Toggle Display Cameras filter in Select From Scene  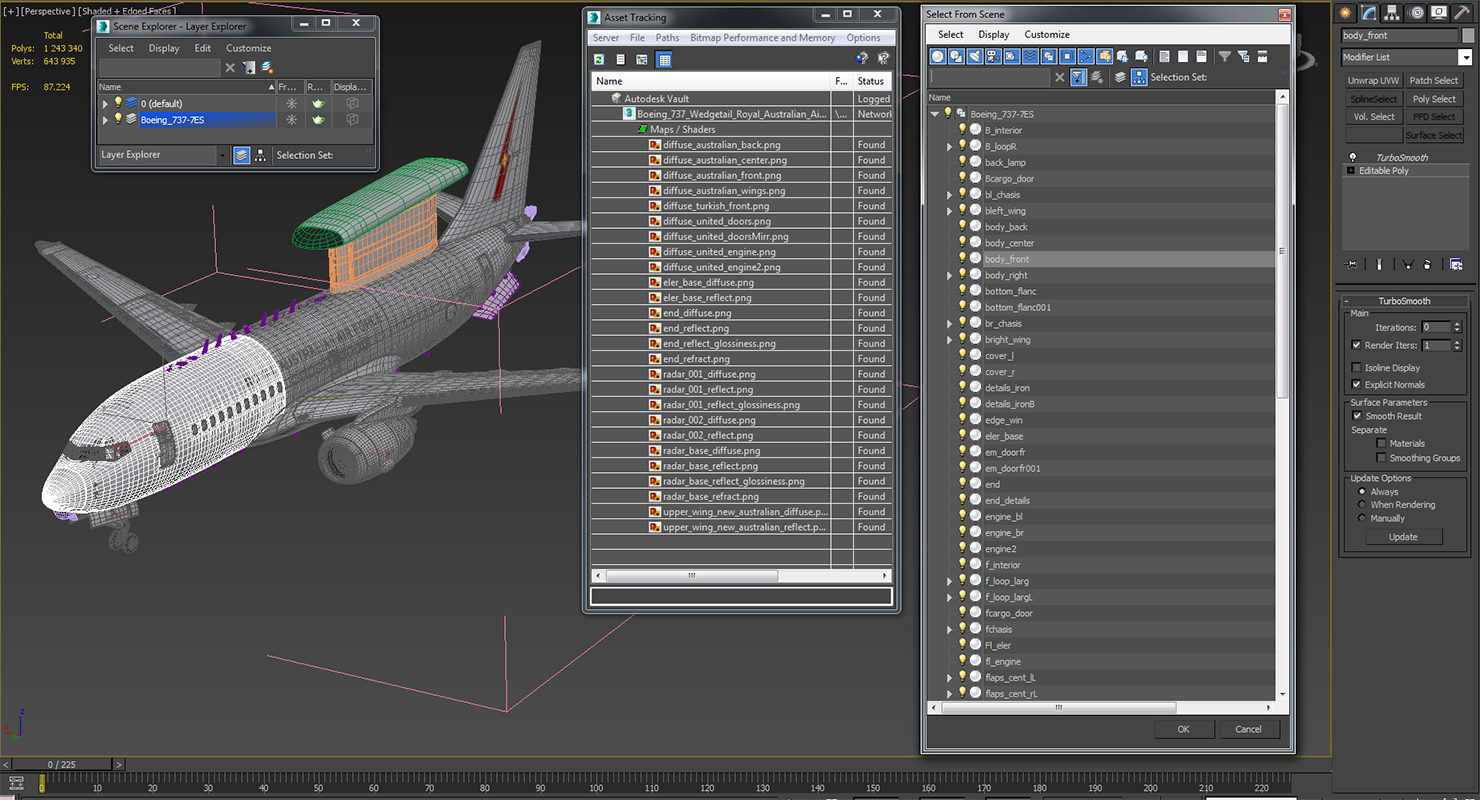tap(994, 56)
